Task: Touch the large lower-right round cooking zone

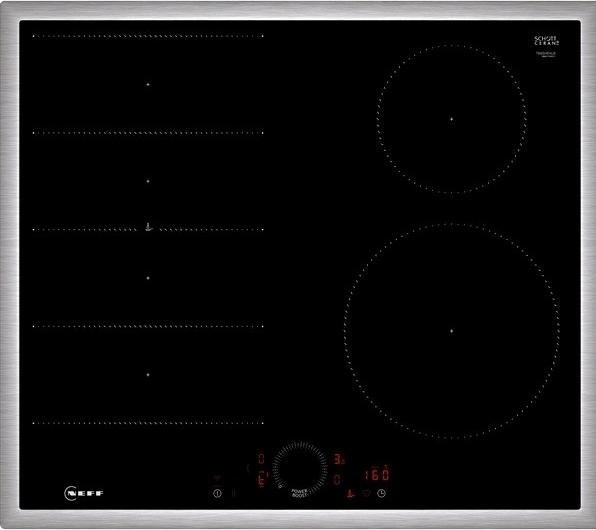Action: tap(452, 331)
